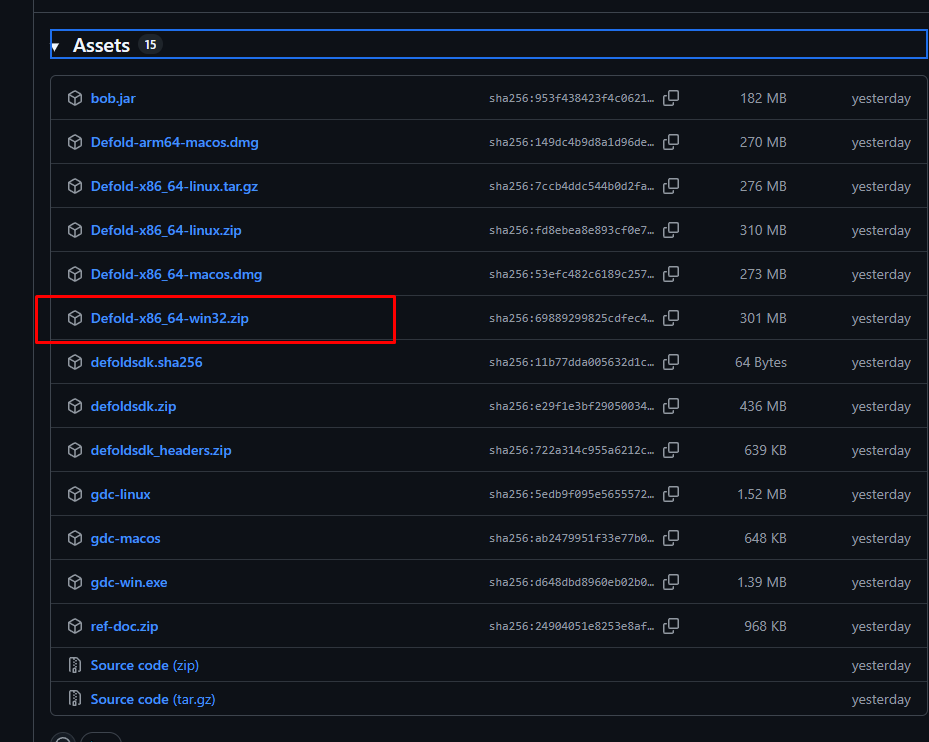
Task: Download Defold-x86_64-macos.dmg
Action: click(176, 274)
